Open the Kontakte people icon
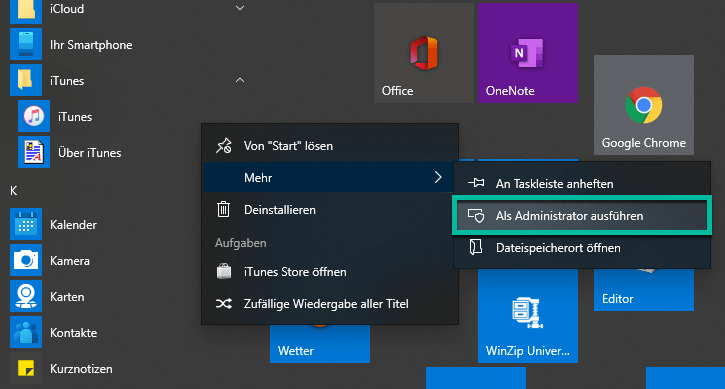Image resolution: width=725 pixels, height=389 pixels. [x=26, y=332]
